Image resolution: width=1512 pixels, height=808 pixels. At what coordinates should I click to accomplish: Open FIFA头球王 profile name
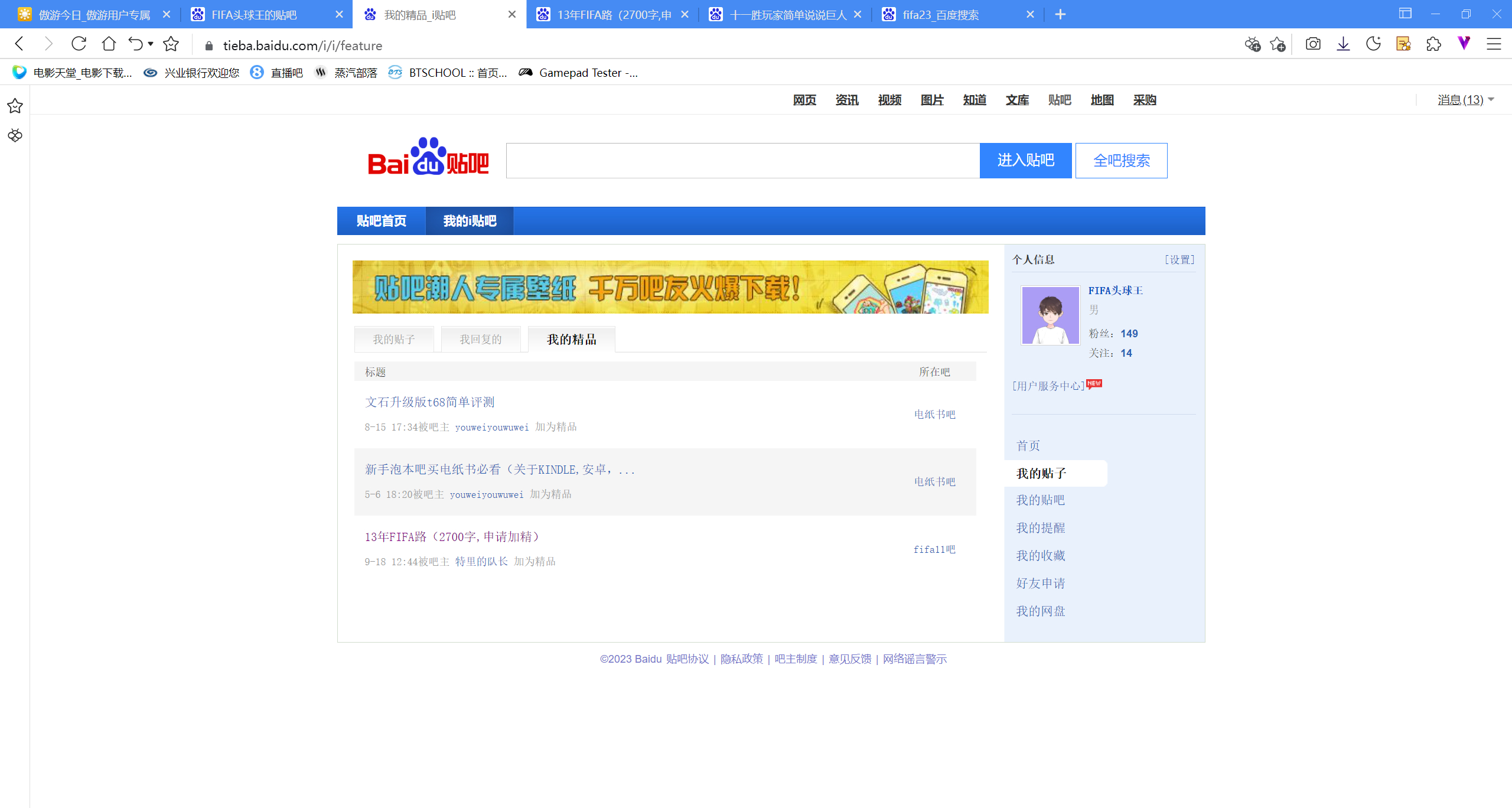tap(1116, 291)
